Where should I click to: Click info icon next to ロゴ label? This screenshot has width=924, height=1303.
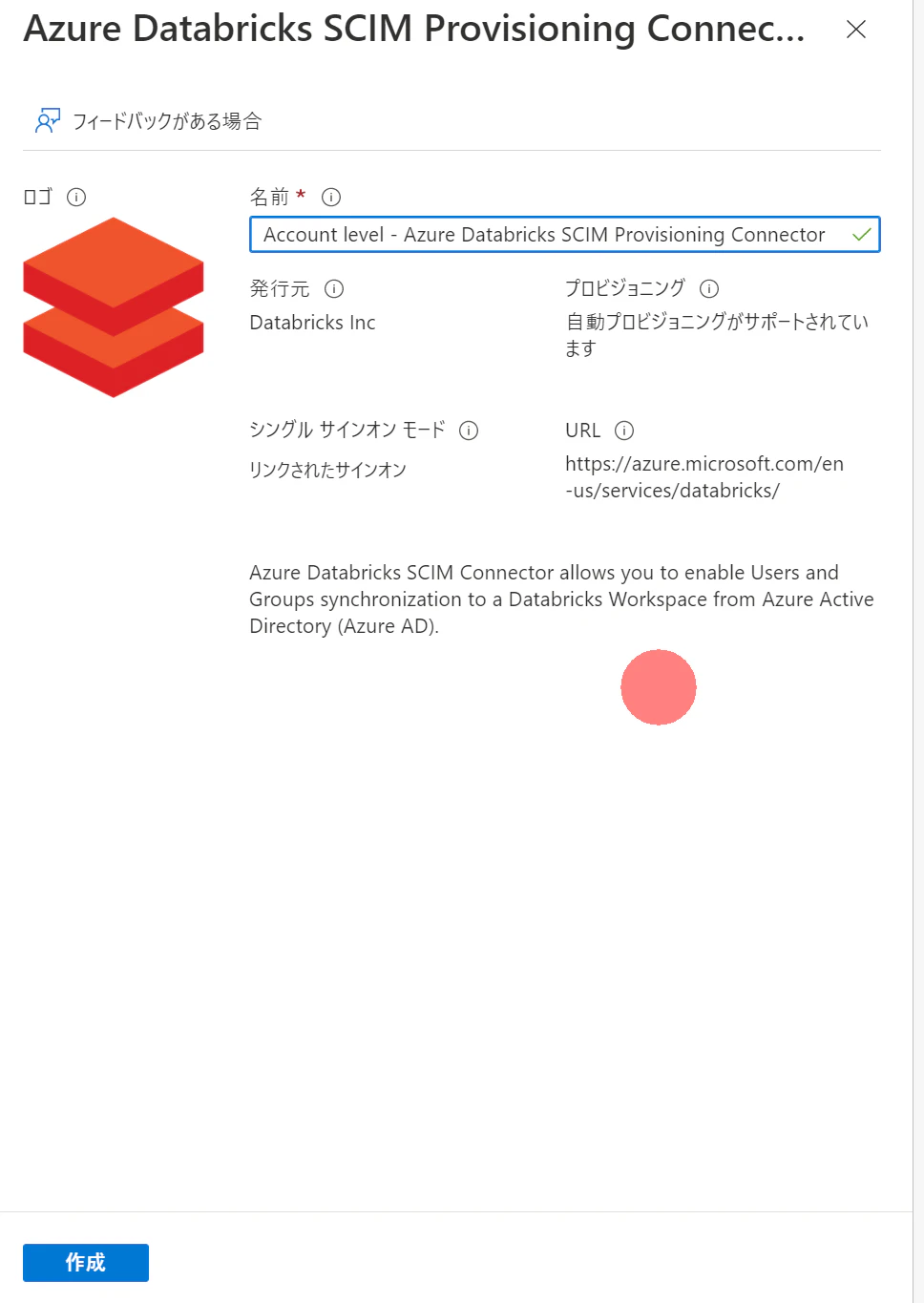coord(76,197)
